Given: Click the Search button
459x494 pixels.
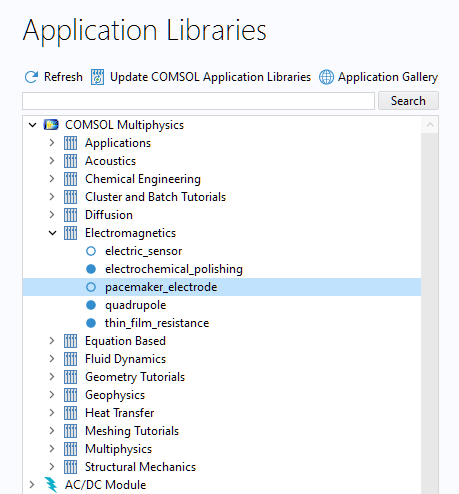Looking at the screenshot, I should [408, 101].
